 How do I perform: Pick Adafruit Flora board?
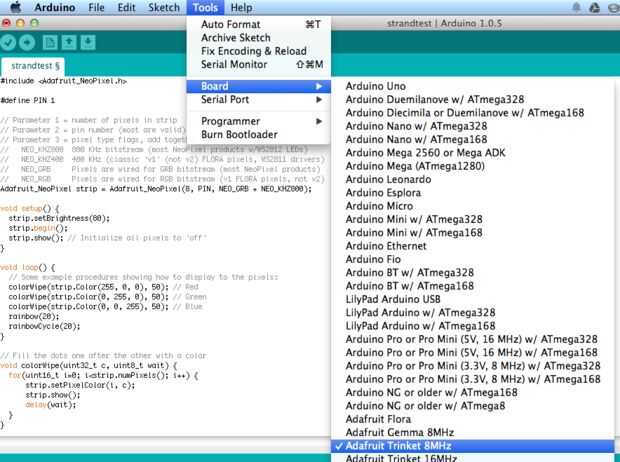click(473, 419)
